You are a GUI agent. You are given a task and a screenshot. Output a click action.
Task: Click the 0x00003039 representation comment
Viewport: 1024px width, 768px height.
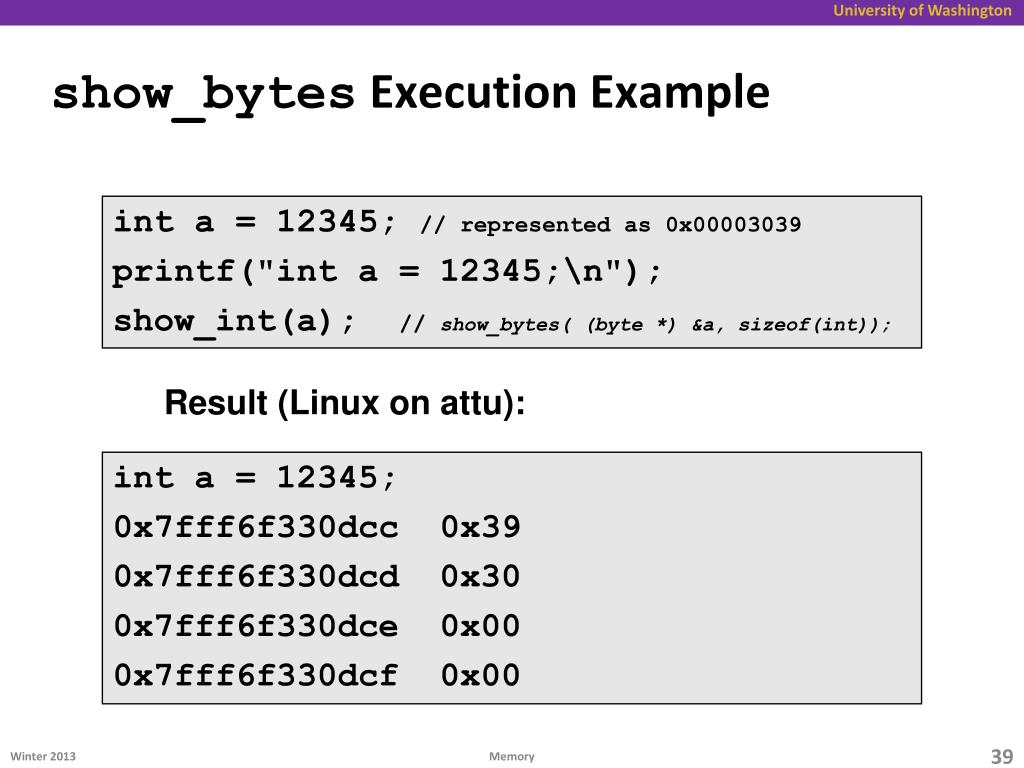point(611,225)
